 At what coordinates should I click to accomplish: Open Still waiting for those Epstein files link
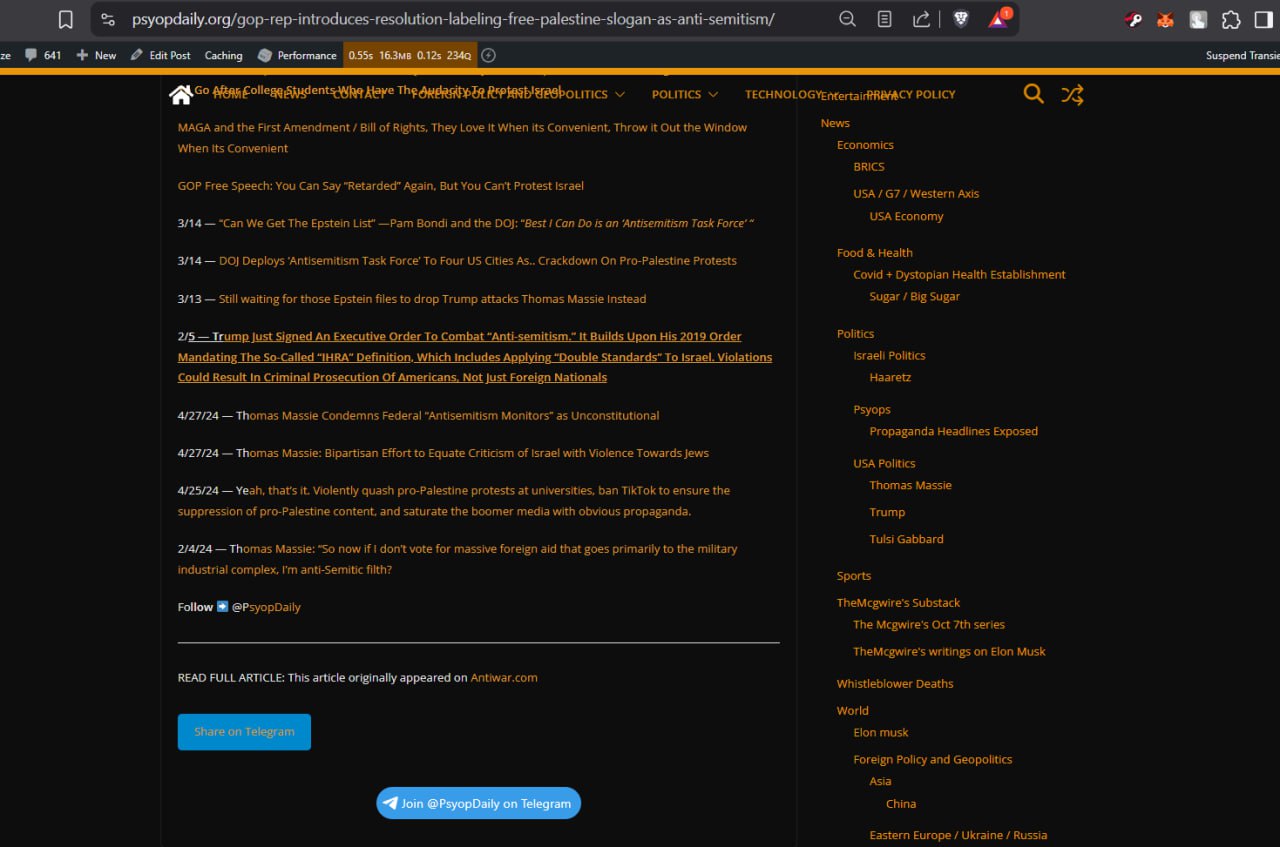coord(432,299)
